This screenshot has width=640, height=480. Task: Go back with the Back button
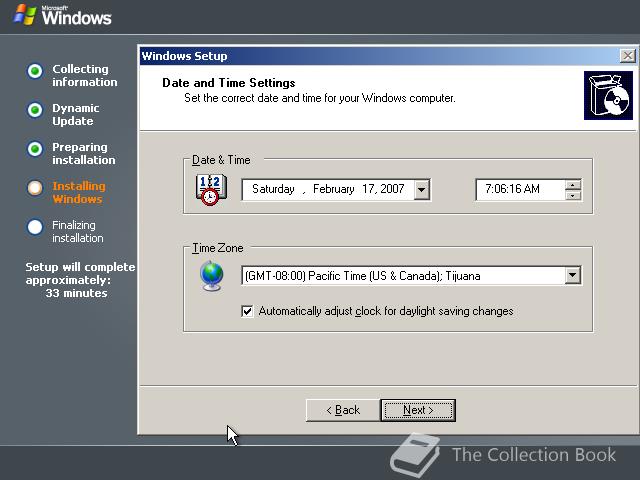[343, 410]
